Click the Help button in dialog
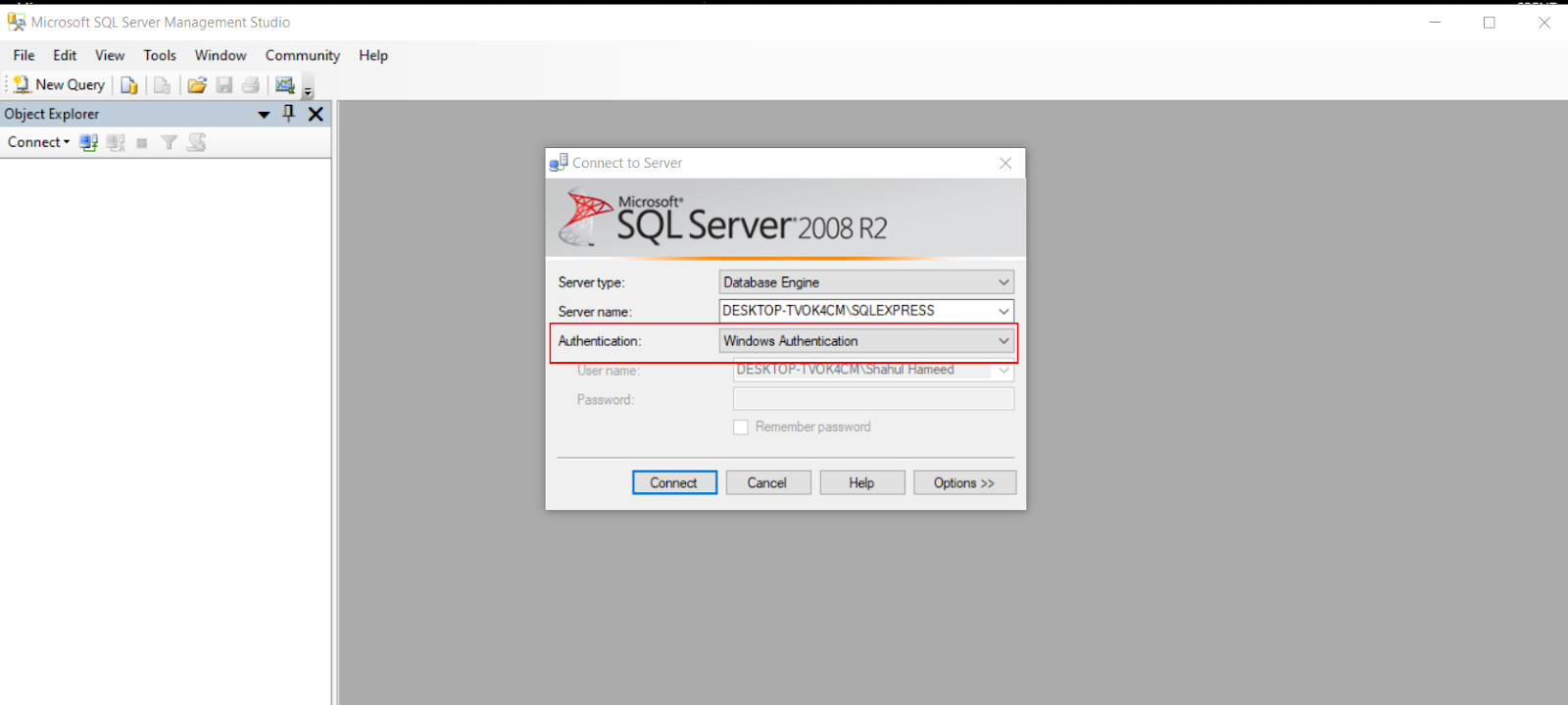The width and height of the screenshot is (1568, 705). 861,482
